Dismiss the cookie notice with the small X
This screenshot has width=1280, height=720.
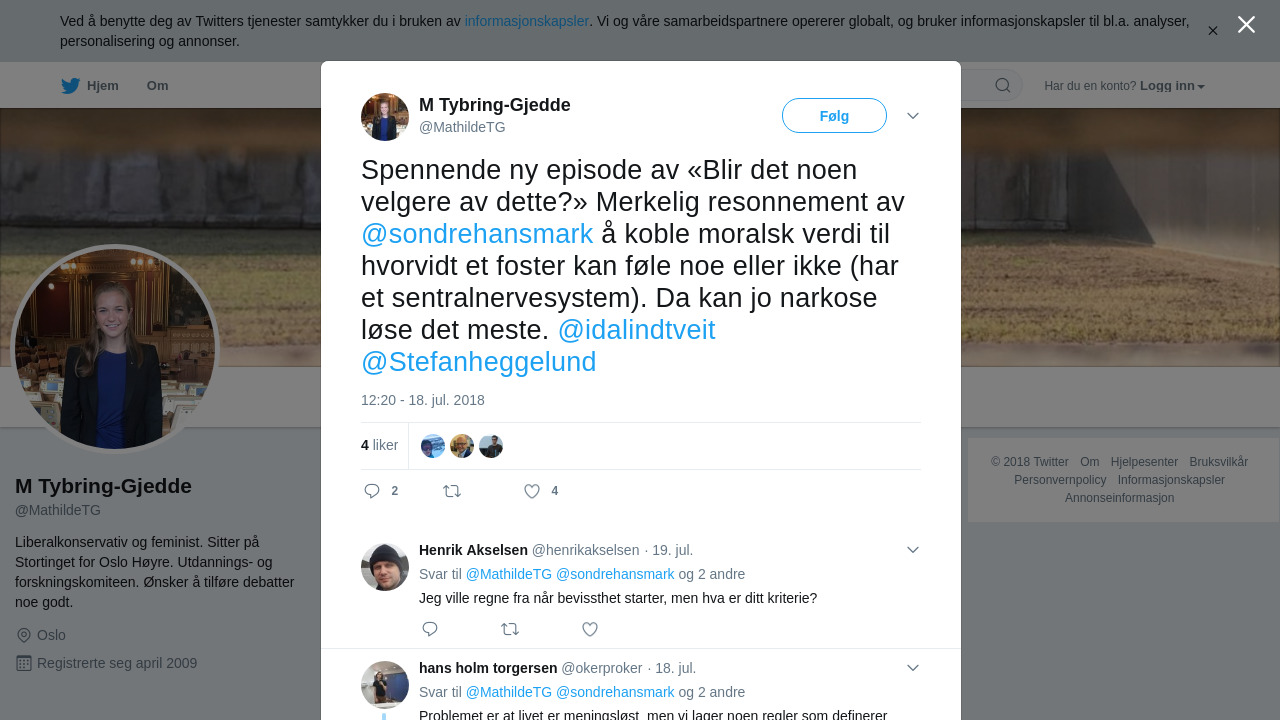[1213, 31]
